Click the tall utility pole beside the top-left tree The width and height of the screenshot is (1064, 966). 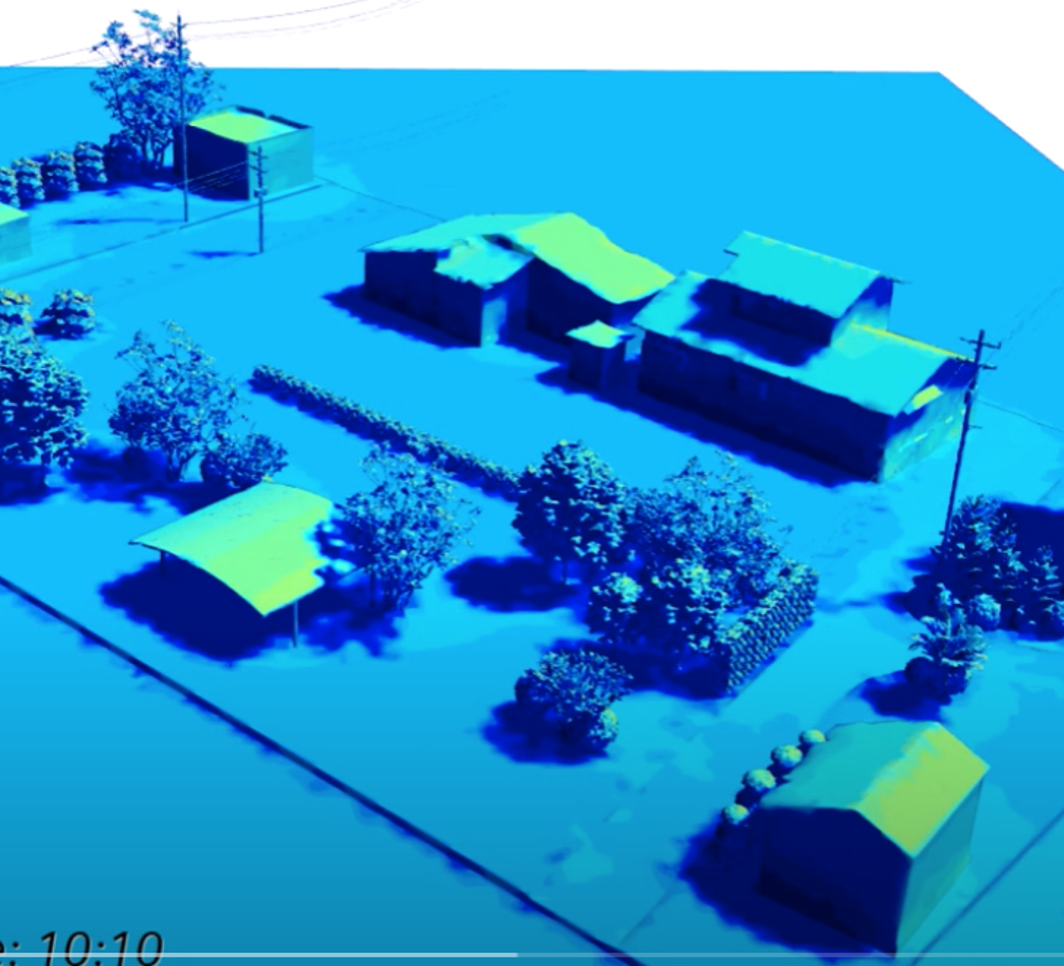tap(182, 120)
